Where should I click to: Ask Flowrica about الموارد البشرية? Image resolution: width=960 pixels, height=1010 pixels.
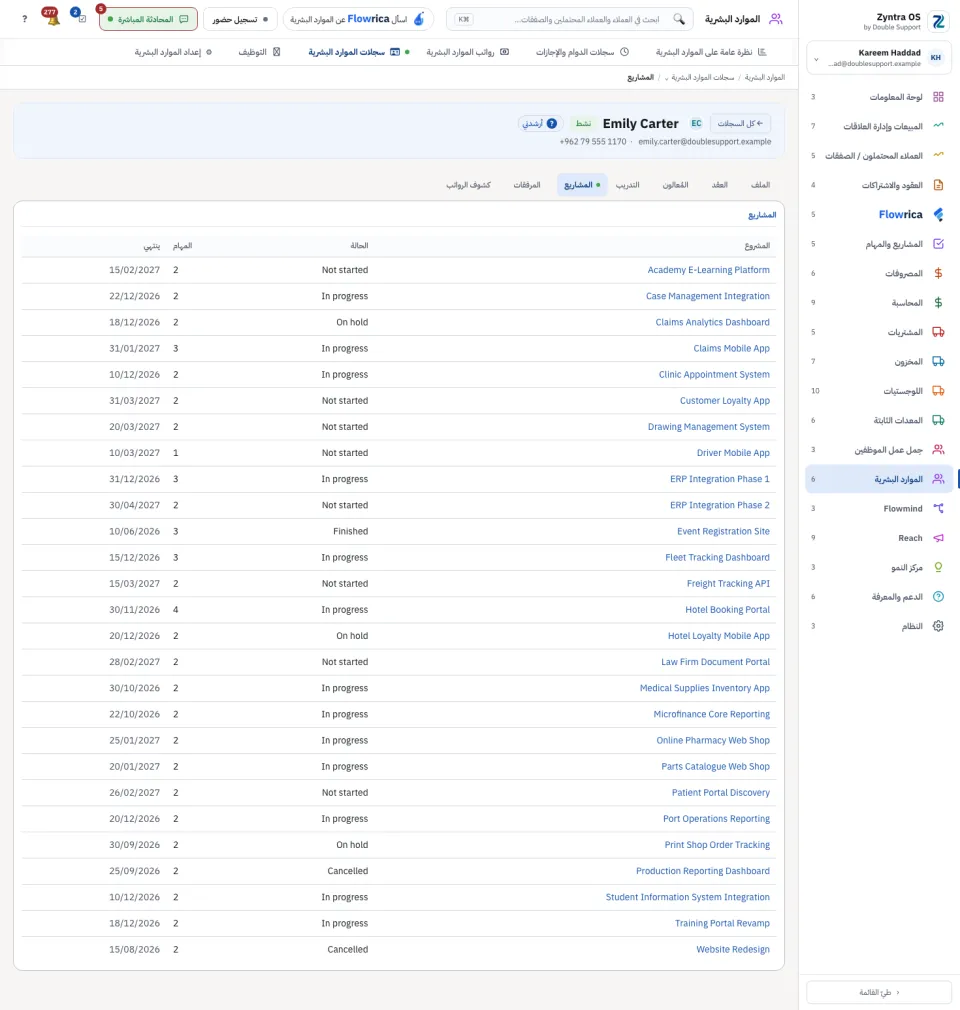[358, 19]
